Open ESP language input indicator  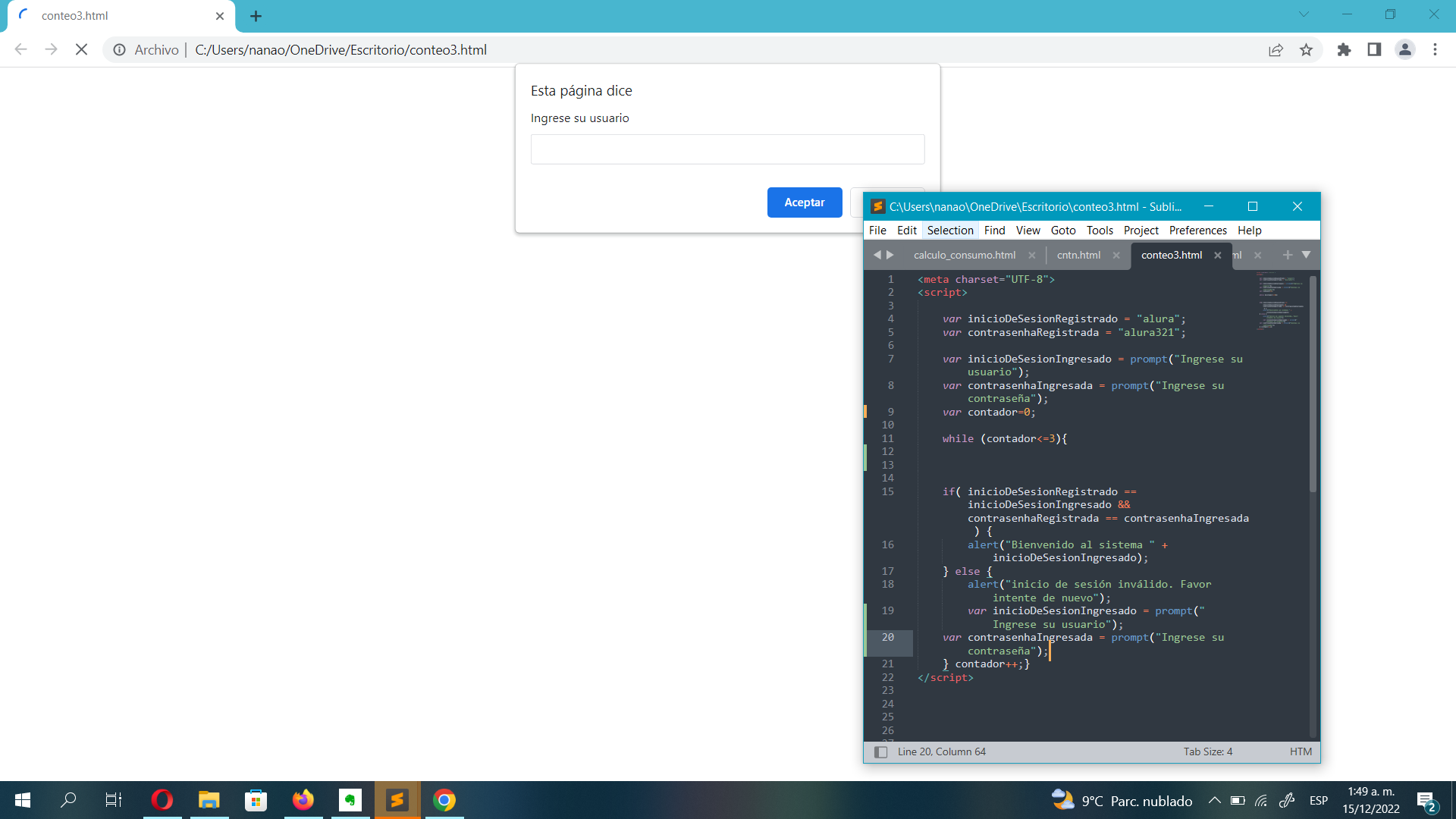[1318, 801]
